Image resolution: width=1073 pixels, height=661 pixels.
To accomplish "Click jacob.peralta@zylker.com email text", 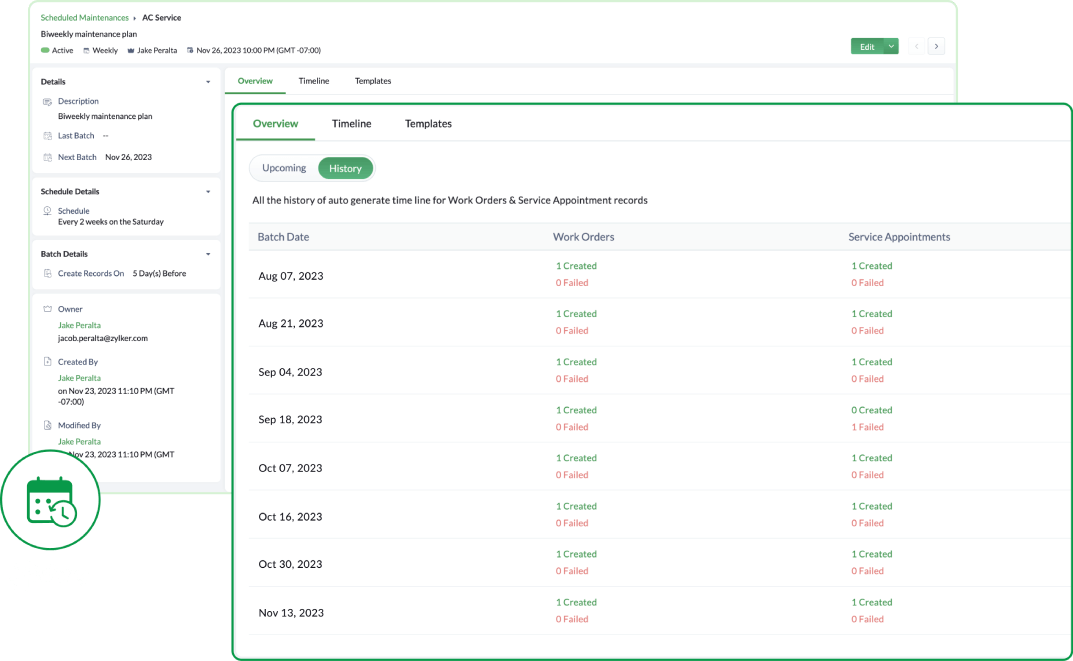I will click(103, 338).
